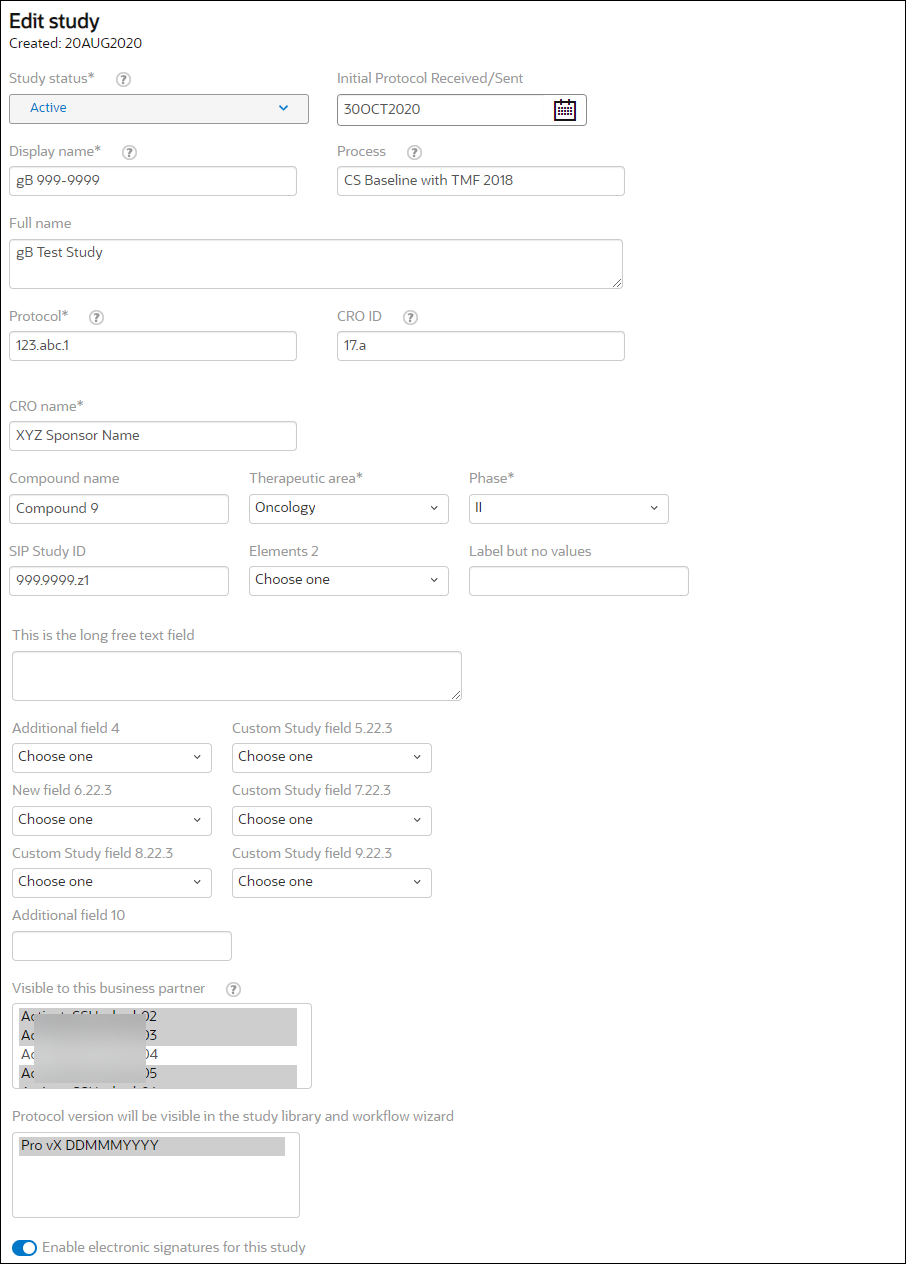Click the help icon beside Process
The image size is (906, 1264).
pos(415,152)
